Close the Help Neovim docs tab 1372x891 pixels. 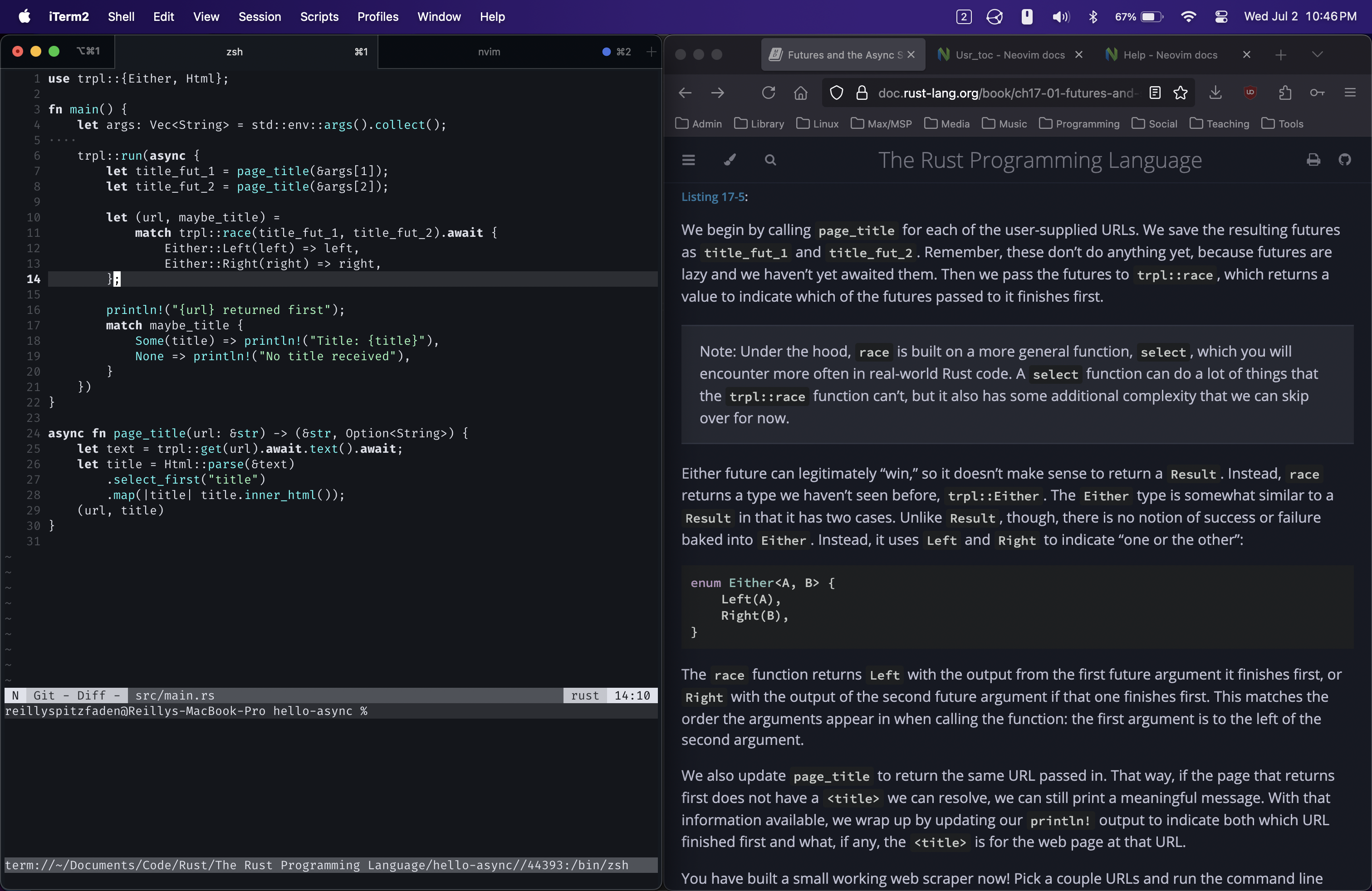(x=1247, y=55)
